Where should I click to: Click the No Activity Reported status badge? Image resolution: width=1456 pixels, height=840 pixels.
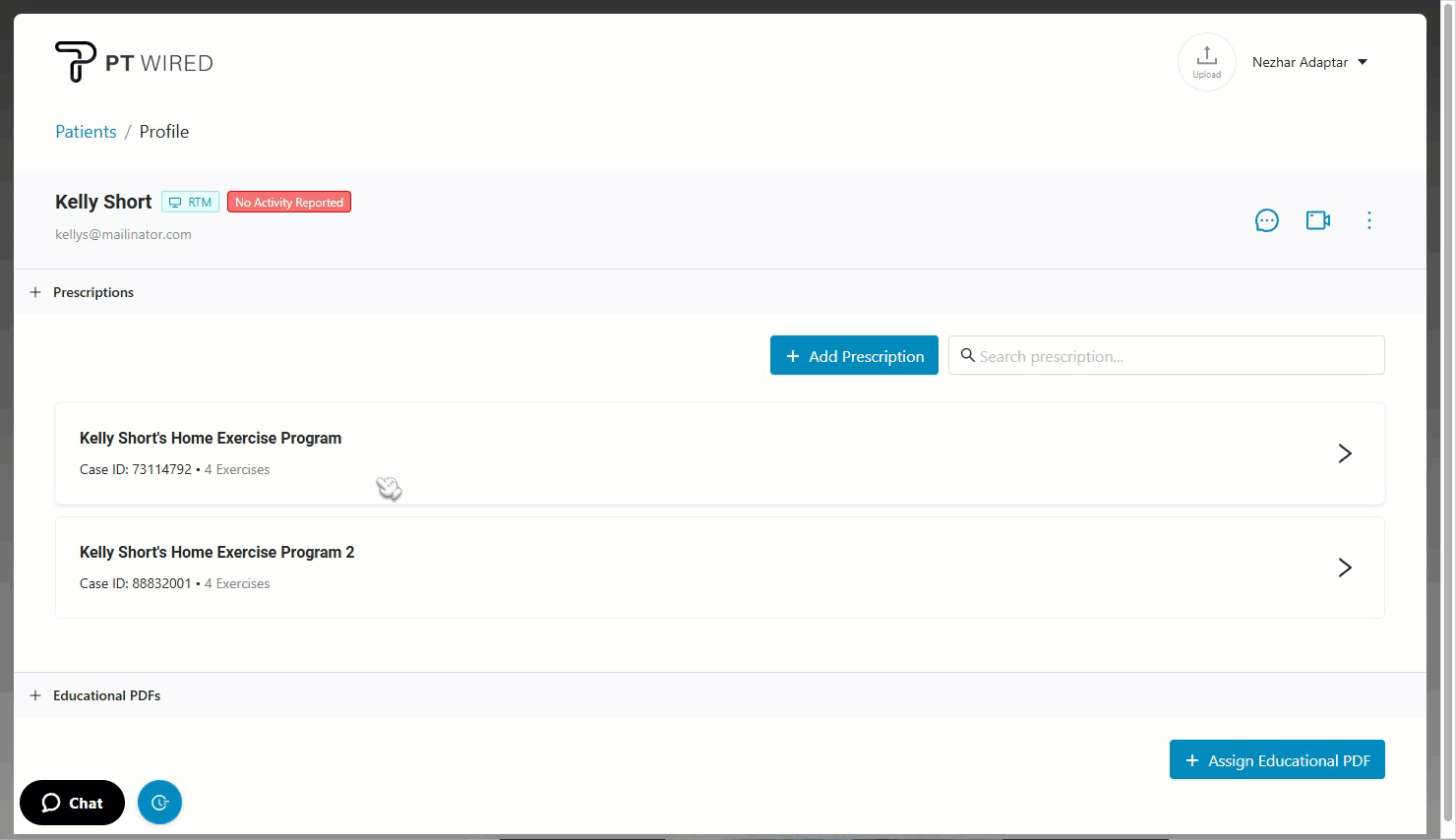point(288,202)
